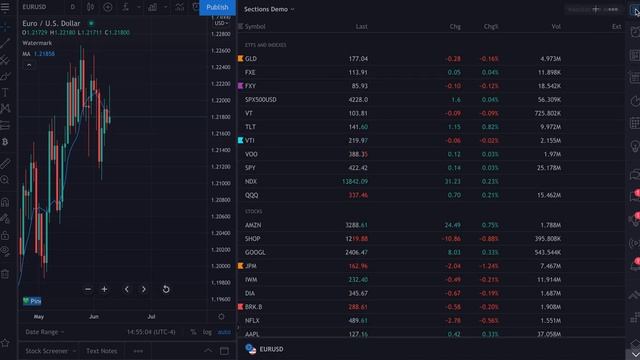This screenshot has height=360, width=640.
Task: Open the Pine editor button
Action: 32,301
